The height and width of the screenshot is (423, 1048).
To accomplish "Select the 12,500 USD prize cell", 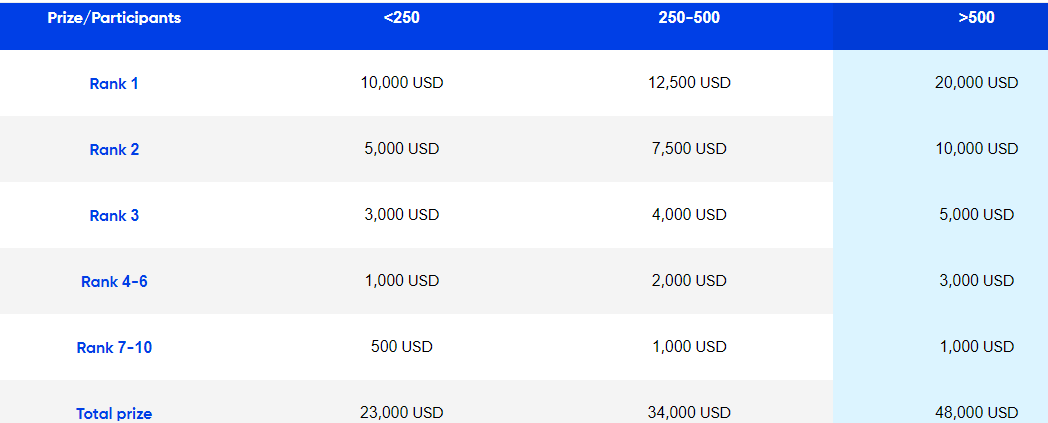I will (689, 83).
